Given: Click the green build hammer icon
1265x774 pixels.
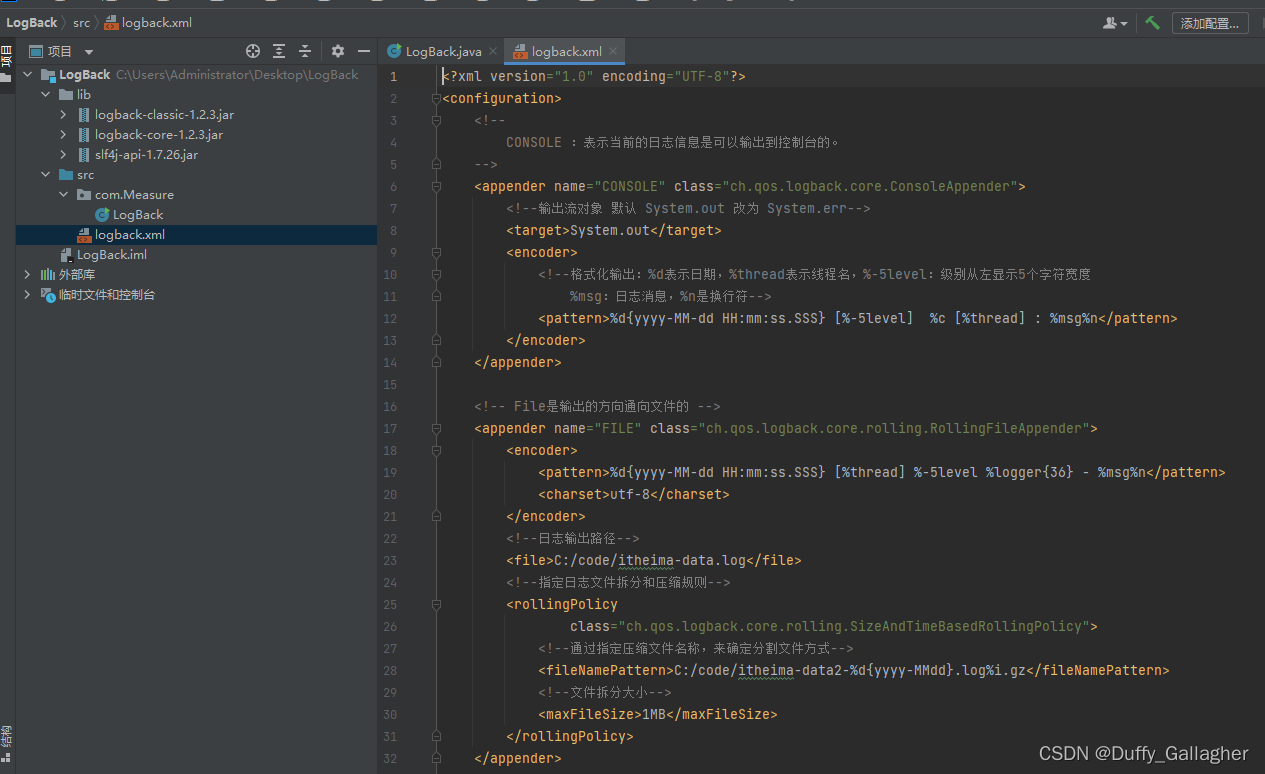Looking at the screenshot, I should [1153, 22].
